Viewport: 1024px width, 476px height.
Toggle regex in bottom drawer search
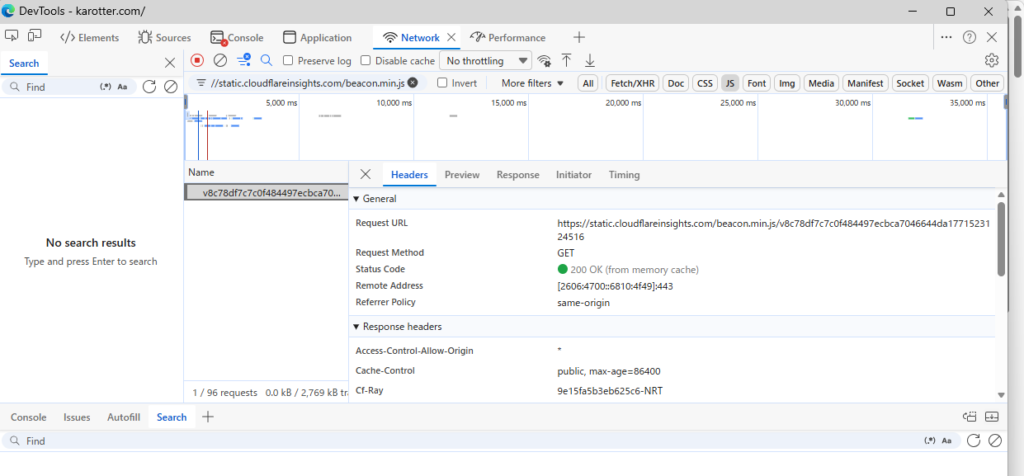(930, 441)
